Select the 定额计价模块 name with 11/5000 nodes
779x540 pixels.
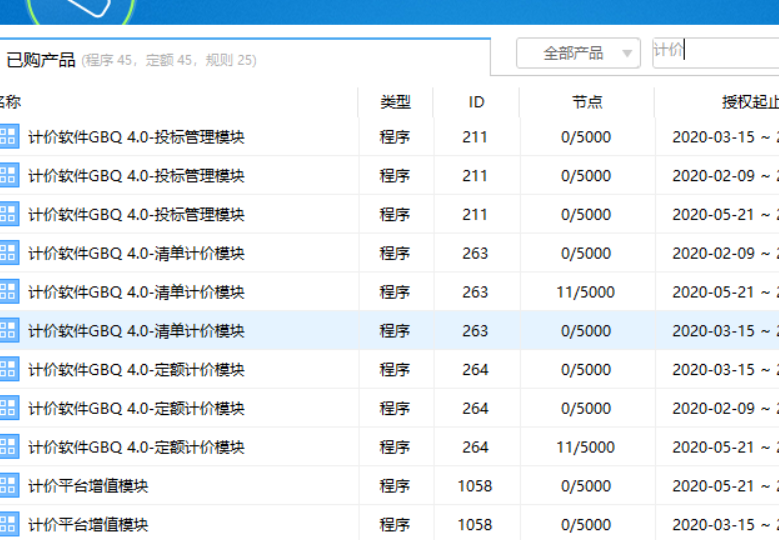pyautogui.click(x=137, y=447)
